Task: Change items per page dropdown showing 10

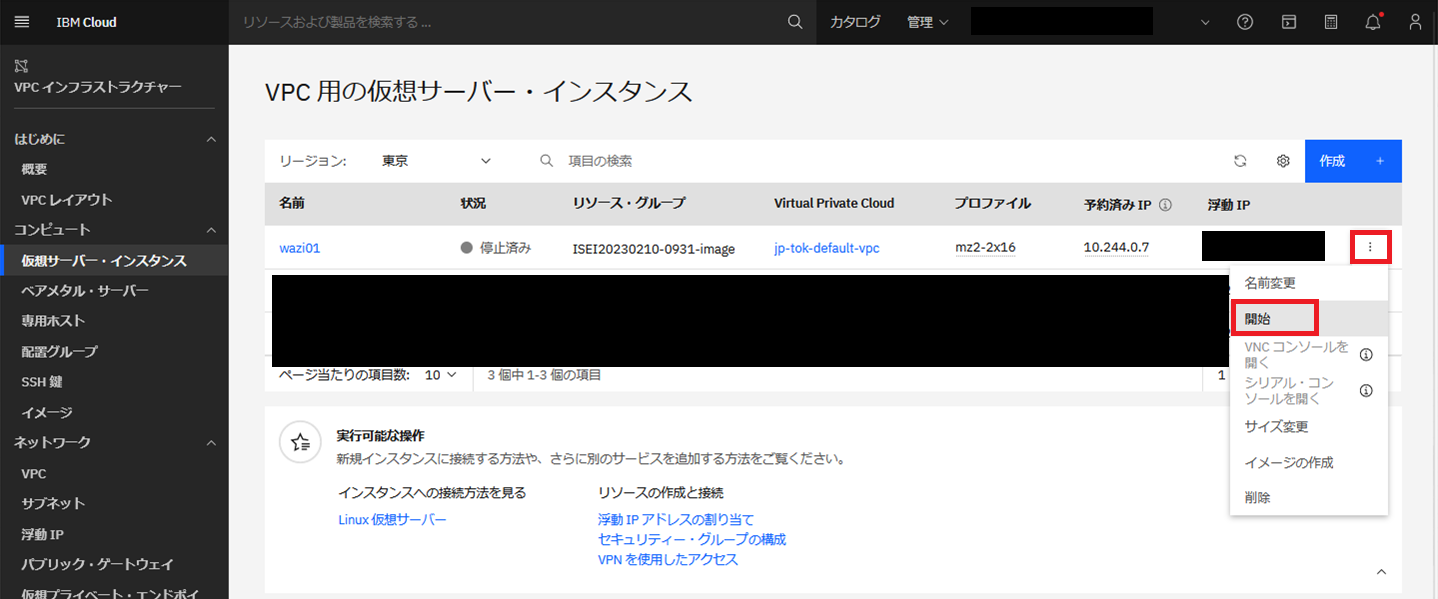Action: point(440,375)
